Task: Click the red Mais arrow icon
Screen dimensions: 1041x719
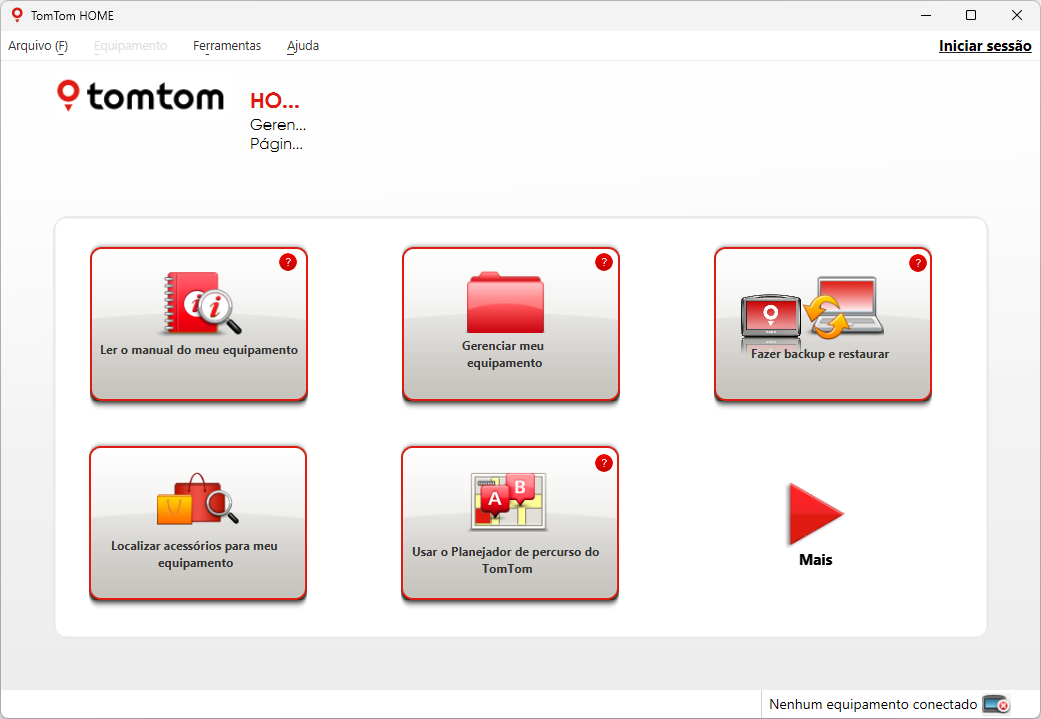Action: coord(815,514)
